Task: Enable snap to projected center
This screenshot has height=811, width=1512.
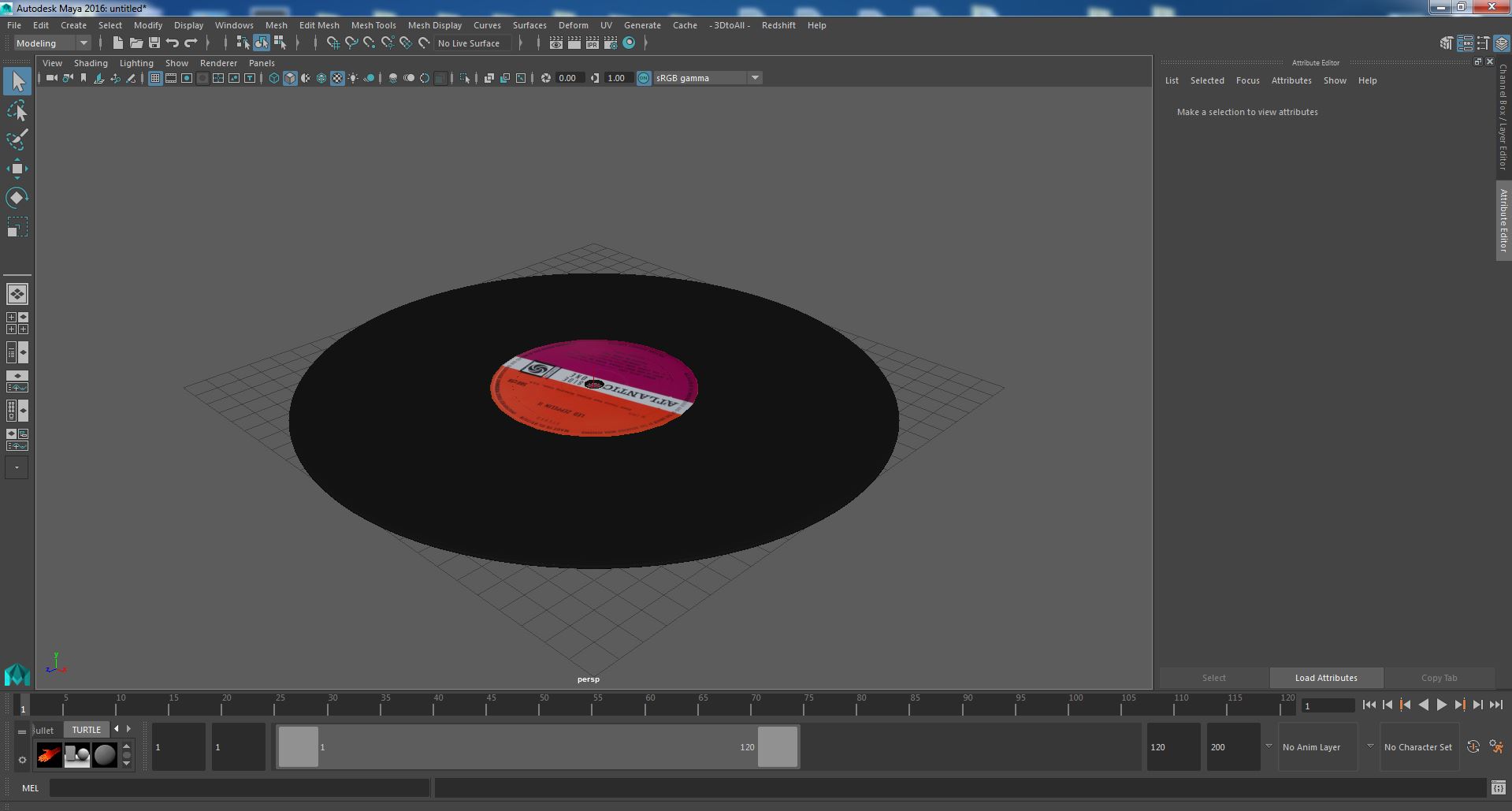Action: [x=388, y=43]
